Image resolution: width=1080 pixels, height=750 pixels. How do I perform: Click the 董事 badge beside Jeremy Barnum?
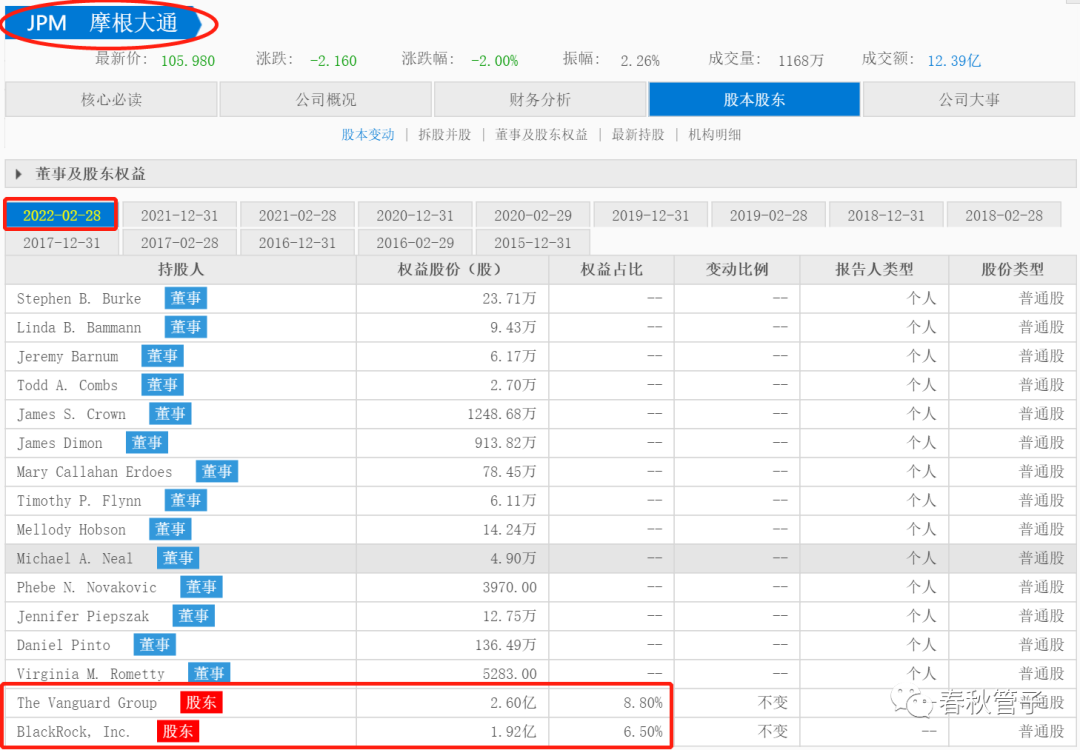(x=163, y=356)
